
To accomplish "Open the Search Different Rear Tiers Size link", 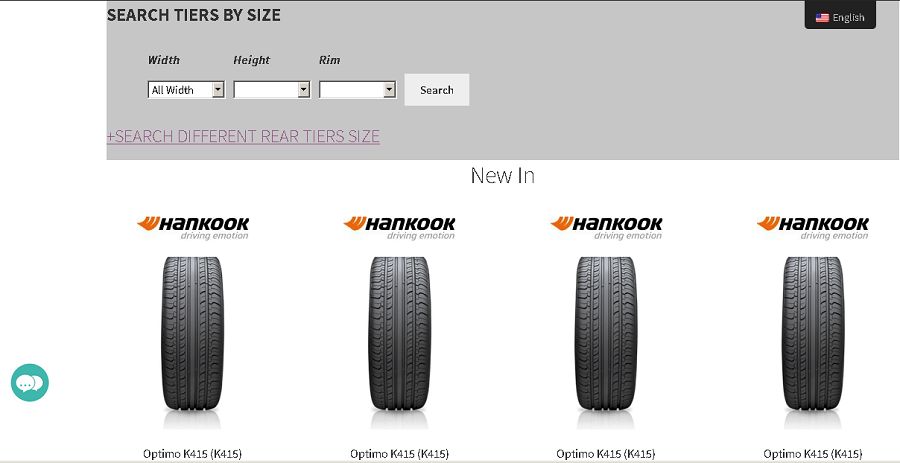I will tap(243, 137).
